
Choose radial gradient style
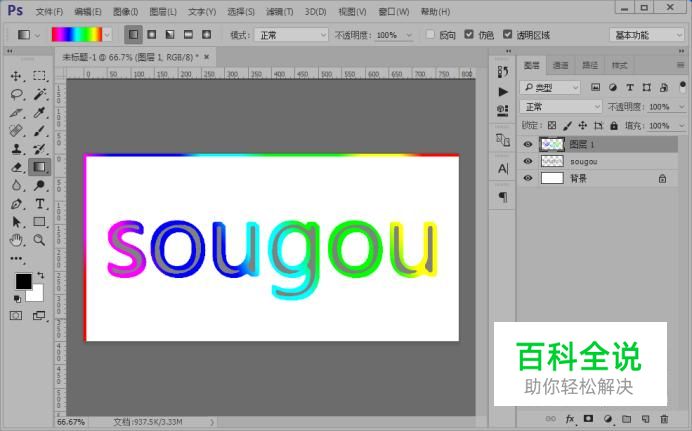click(x=152, y=35)
